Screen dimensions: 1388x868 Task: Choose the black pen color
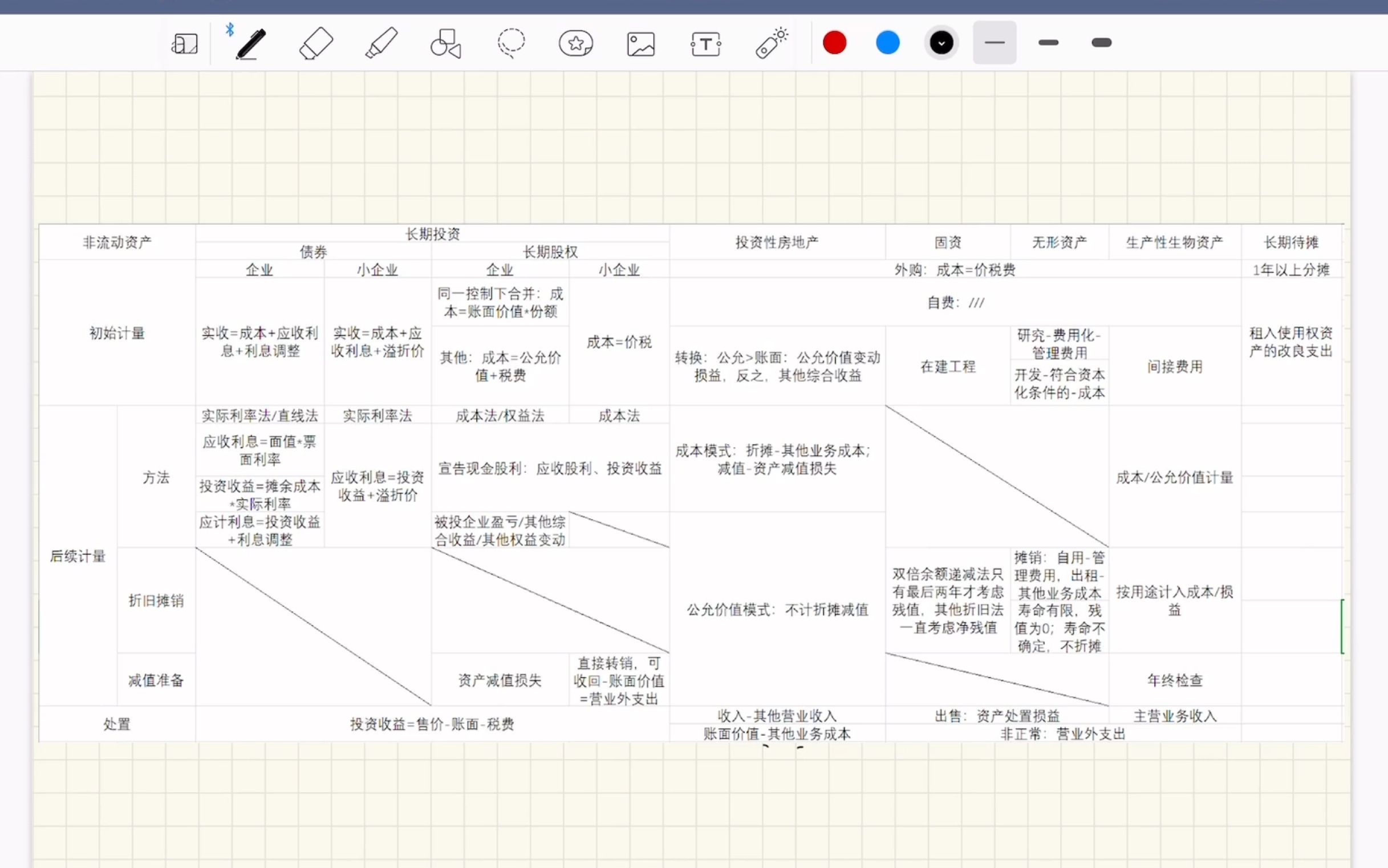941,42
